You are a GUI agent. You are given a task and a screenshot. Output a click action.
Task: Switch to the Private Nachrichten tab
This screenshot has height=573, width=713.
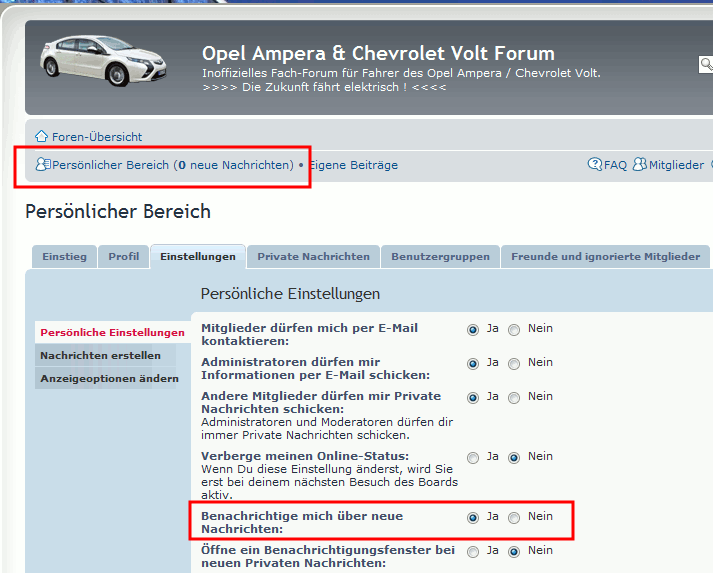(313, 256)
